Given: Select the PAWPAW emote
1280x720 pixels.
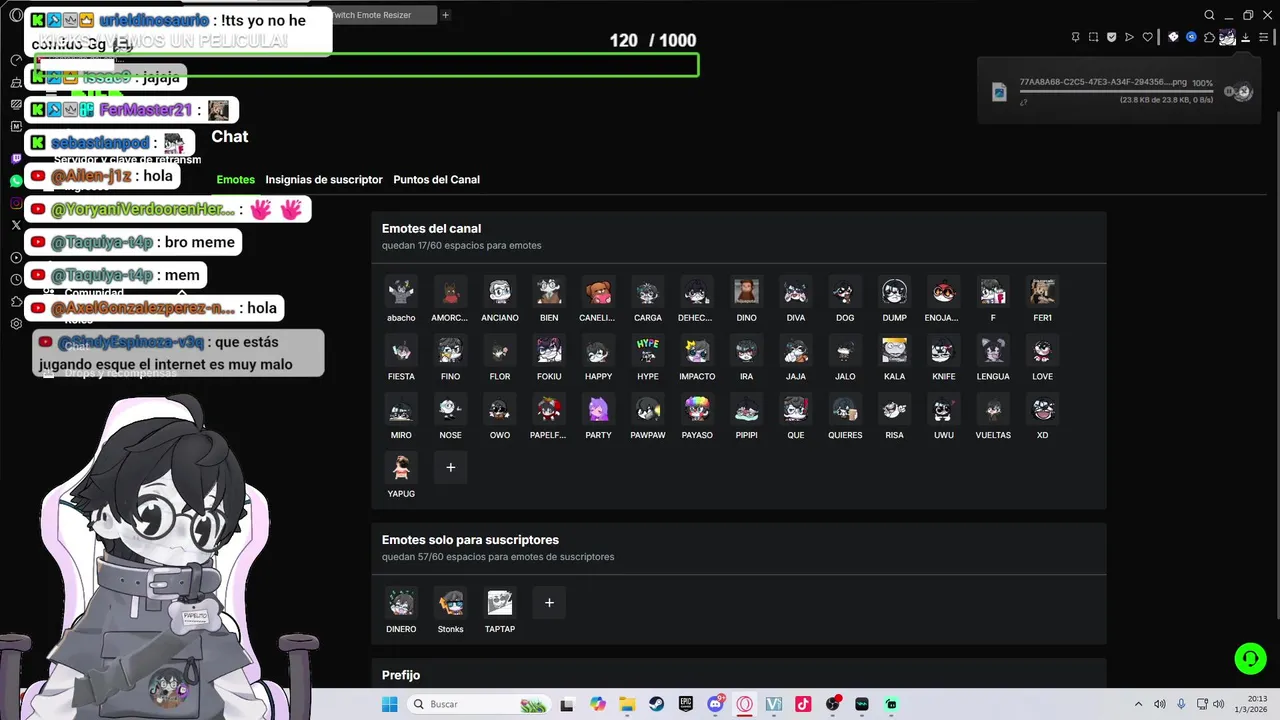Looking at the screenshot, I should [648, 410].
